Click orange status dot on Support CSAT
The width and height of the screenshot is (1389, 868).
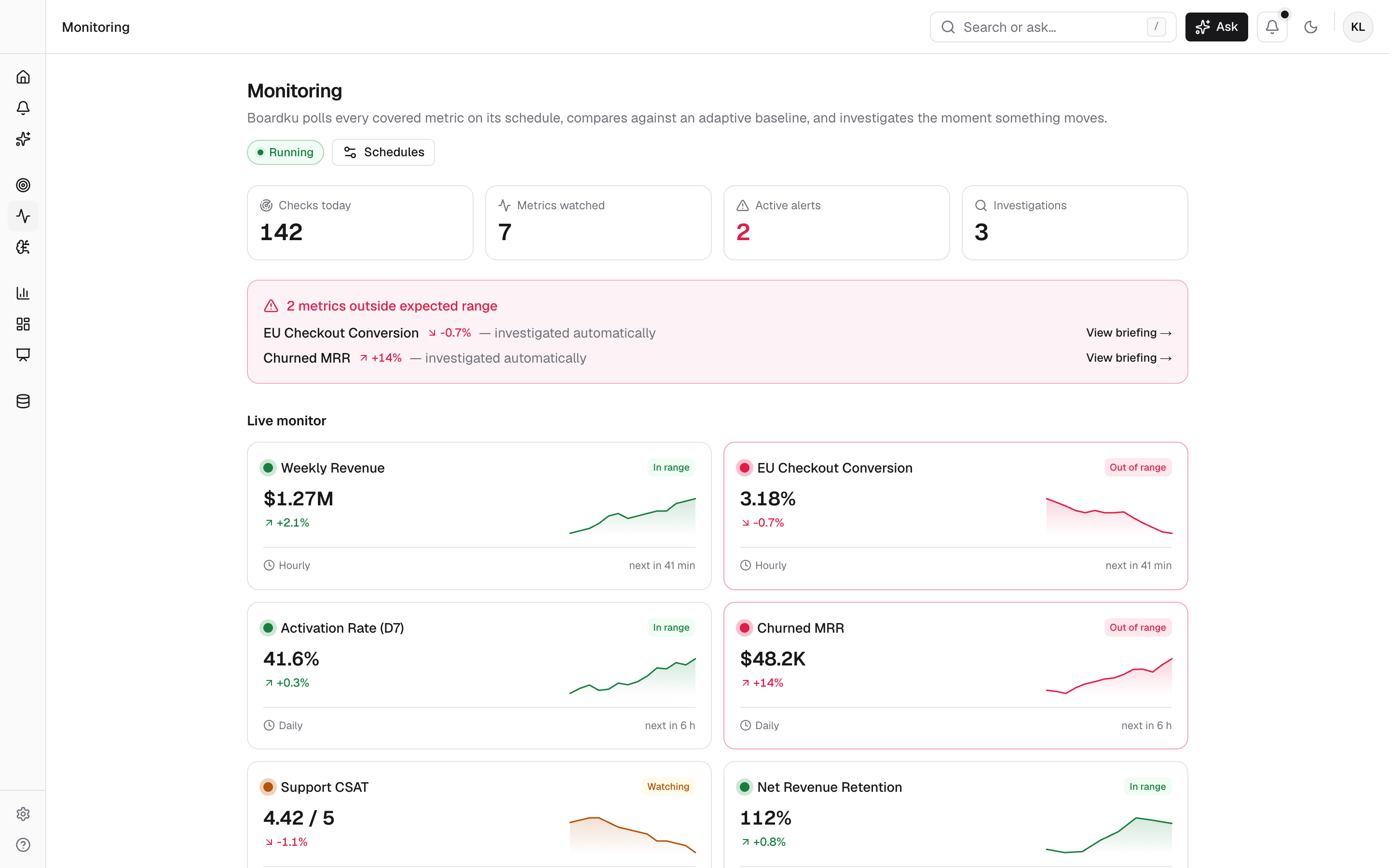pos(268,787)
